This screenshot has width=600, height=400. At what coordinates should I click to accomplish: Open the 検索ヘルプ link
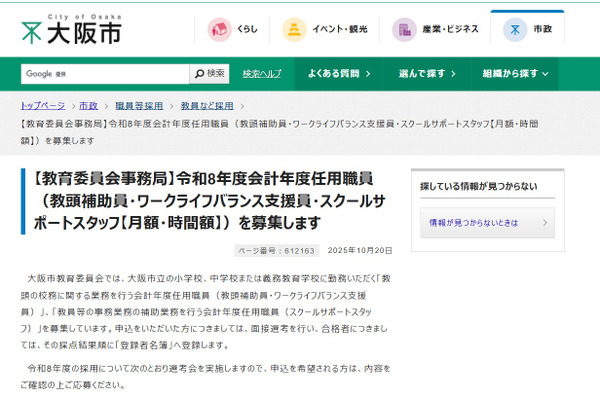coord(262,74)
